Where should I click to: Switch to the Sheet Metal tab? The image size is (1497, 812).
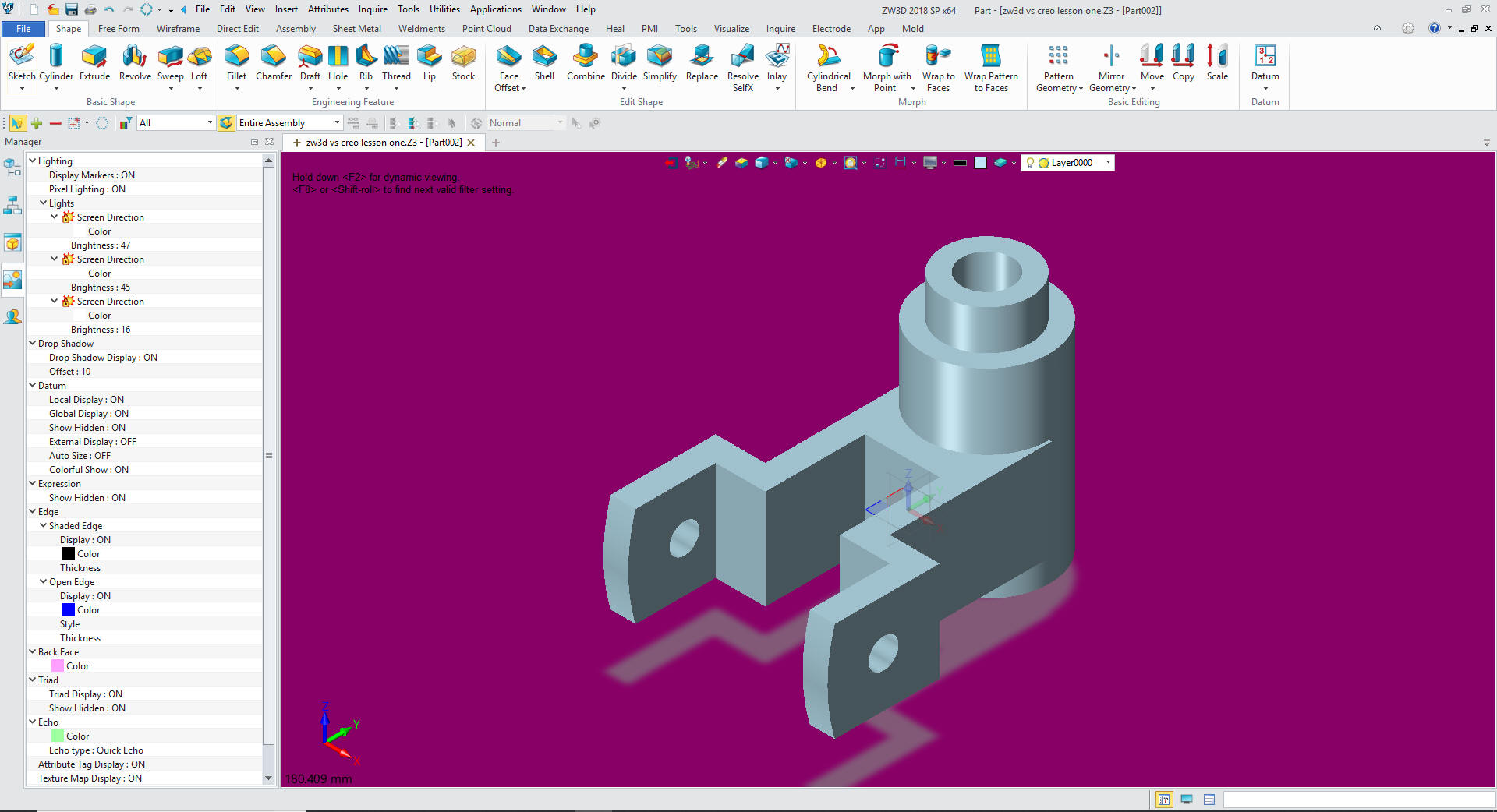[356, 29]
